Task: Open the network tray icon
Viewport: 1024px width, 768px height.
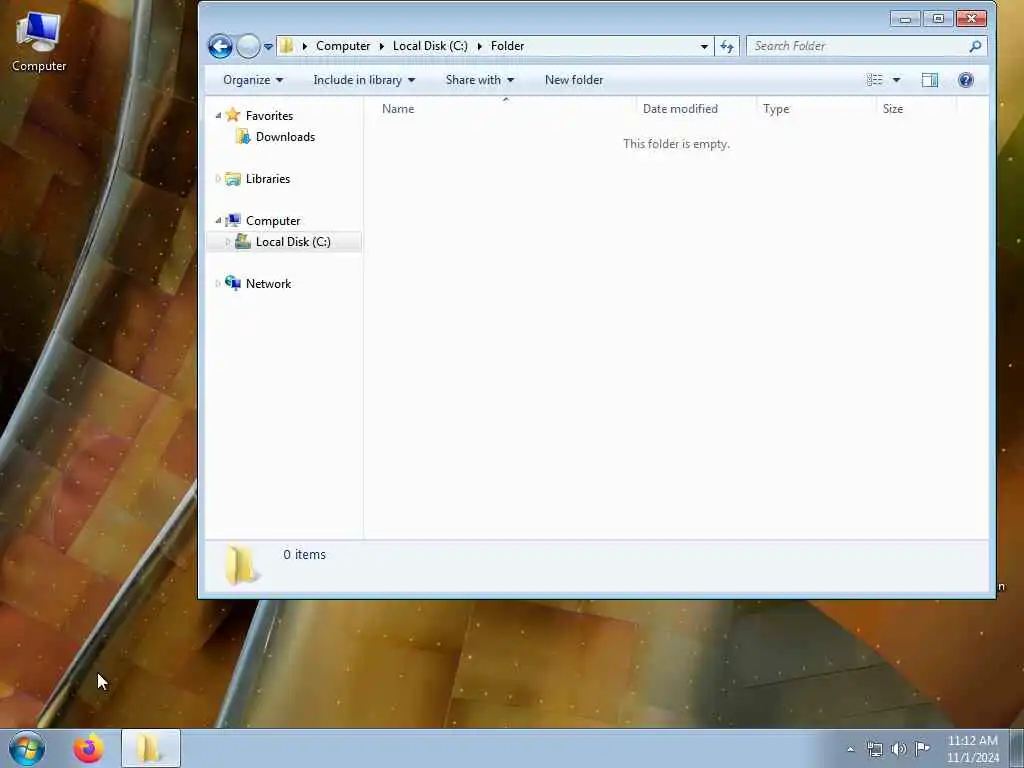Action: 874,749
